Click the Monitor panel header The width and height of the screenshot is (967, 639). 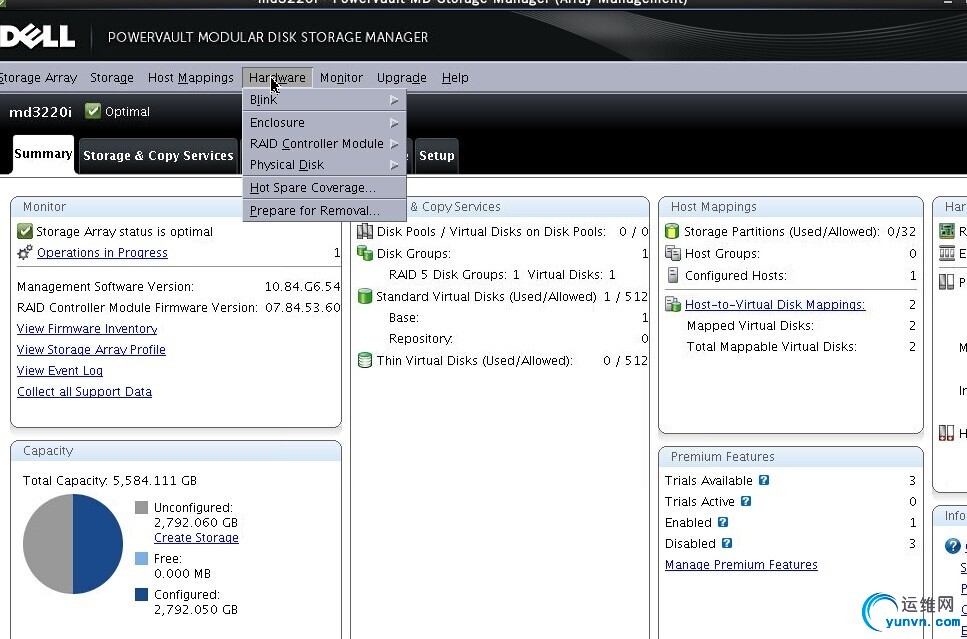pos(176,207)
